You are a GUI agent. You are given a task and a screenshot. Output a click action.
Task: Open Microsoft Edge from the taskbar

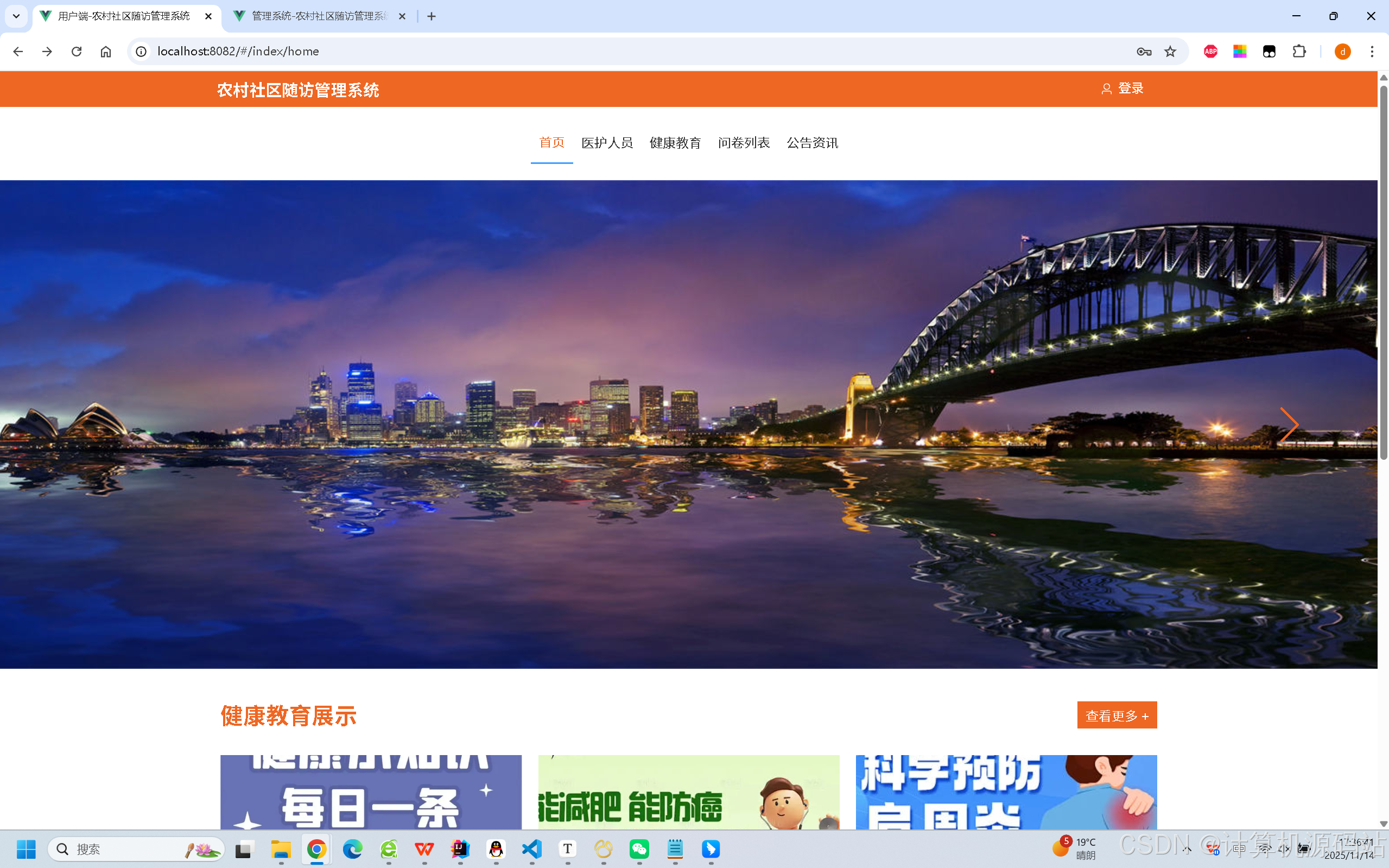pyautogui.click(x=352, y=848)
